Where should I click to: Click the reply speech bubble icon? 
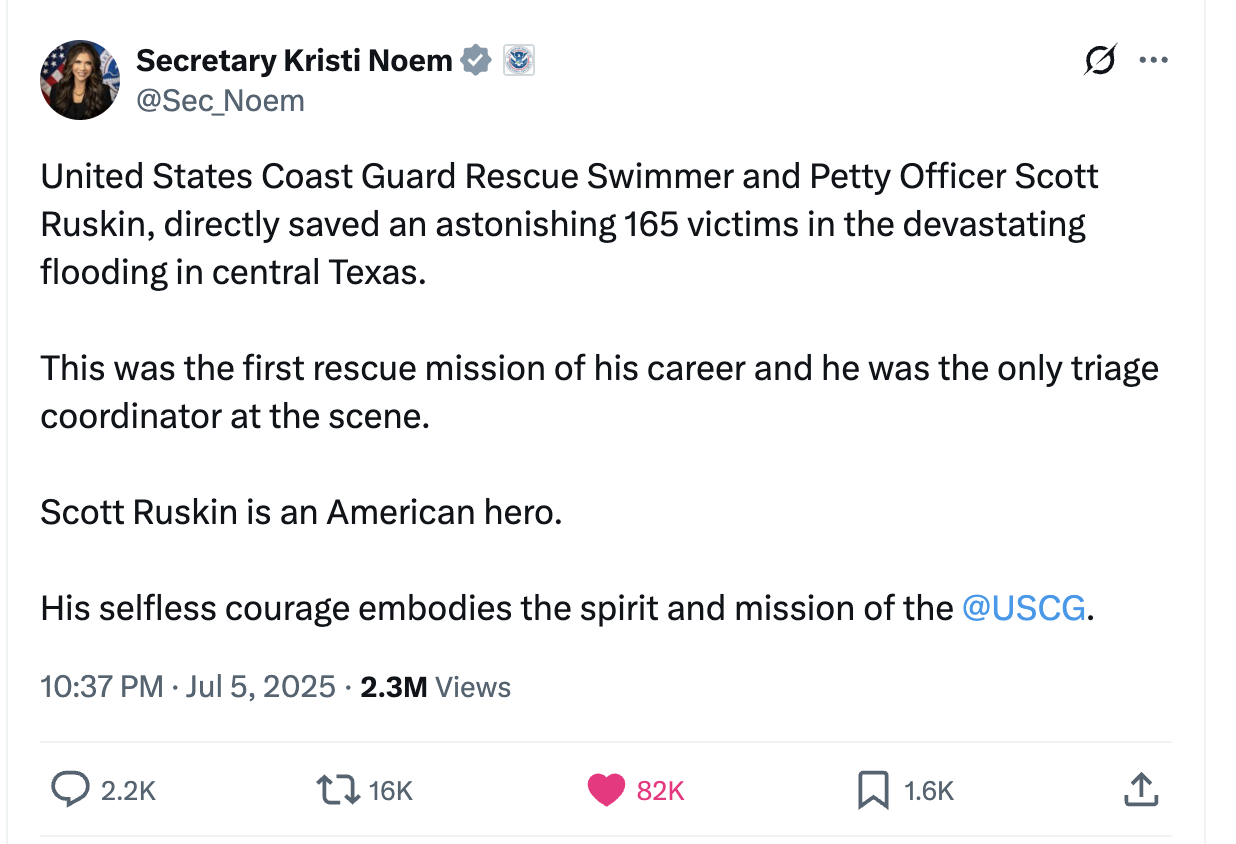[x=70, y=790]
